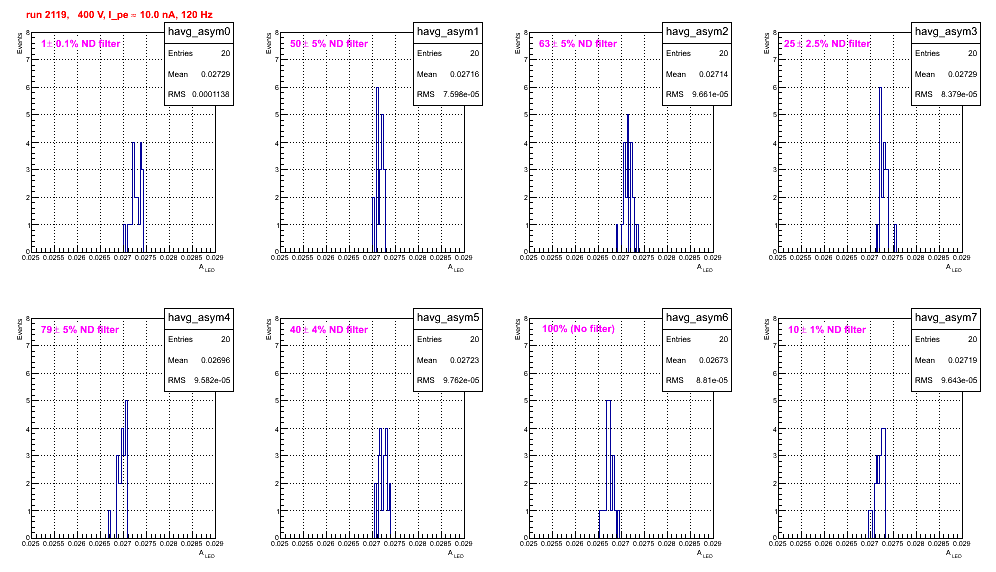Image resolution: width=996 pixels, height=572 pixels.
Task: Click RMS 8.81e-05 in havg_asym6 stats
Action: [697, 381]
